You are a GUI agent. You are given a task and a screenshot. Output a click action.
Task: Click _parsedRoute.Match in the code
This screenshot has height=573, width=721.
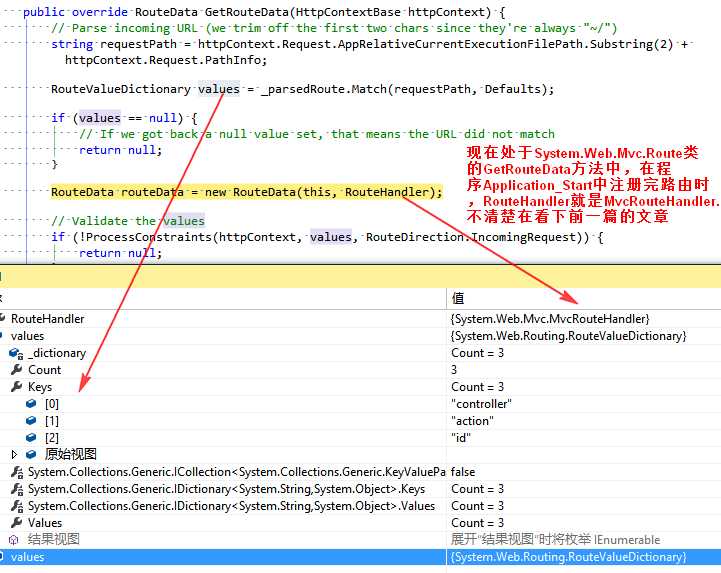point(324,89)
